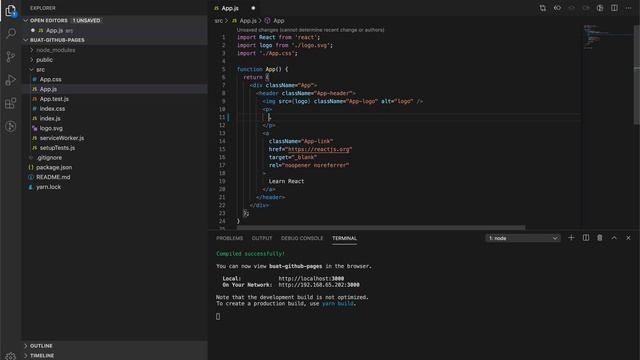Screen dimensions: 640x360
Task: Click the editor horizontal scrollbar
Action: tap(381, 227)
